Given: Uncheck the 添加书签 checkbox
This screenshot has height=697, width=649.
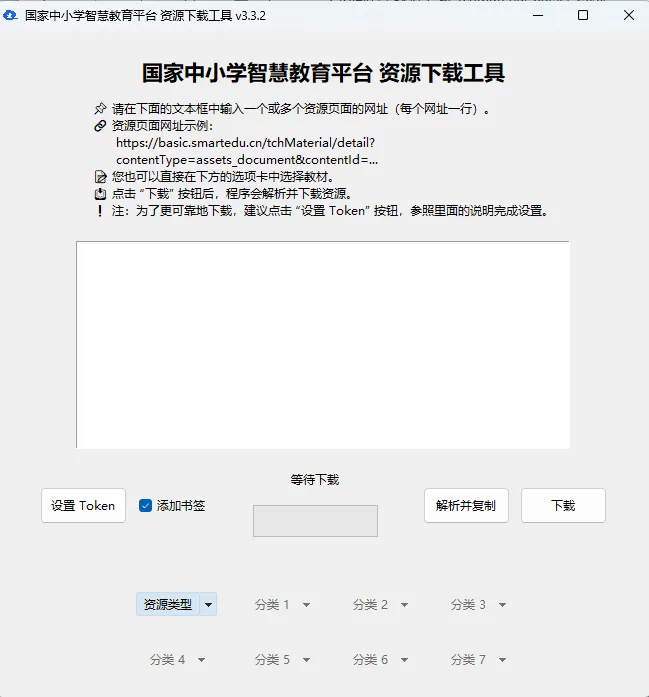Looking at the screenshot, I should coord(145,505).
